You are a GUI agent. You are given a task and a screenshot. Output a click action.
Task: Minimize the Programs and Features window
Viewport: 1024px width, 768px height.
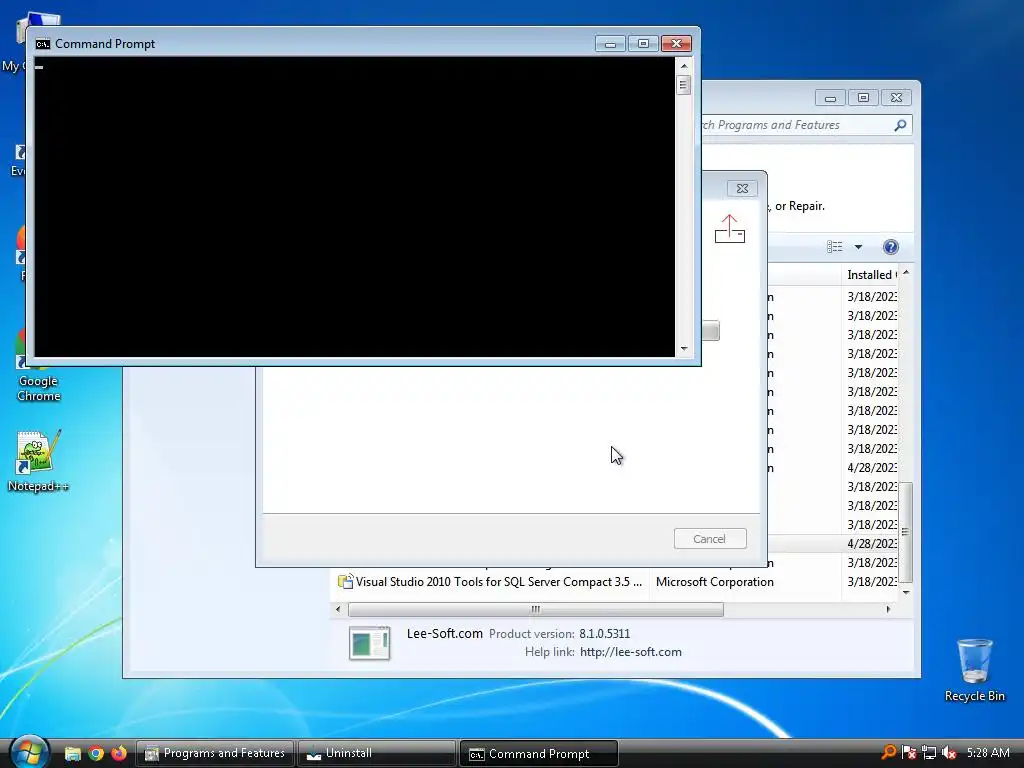click(830, 98)
